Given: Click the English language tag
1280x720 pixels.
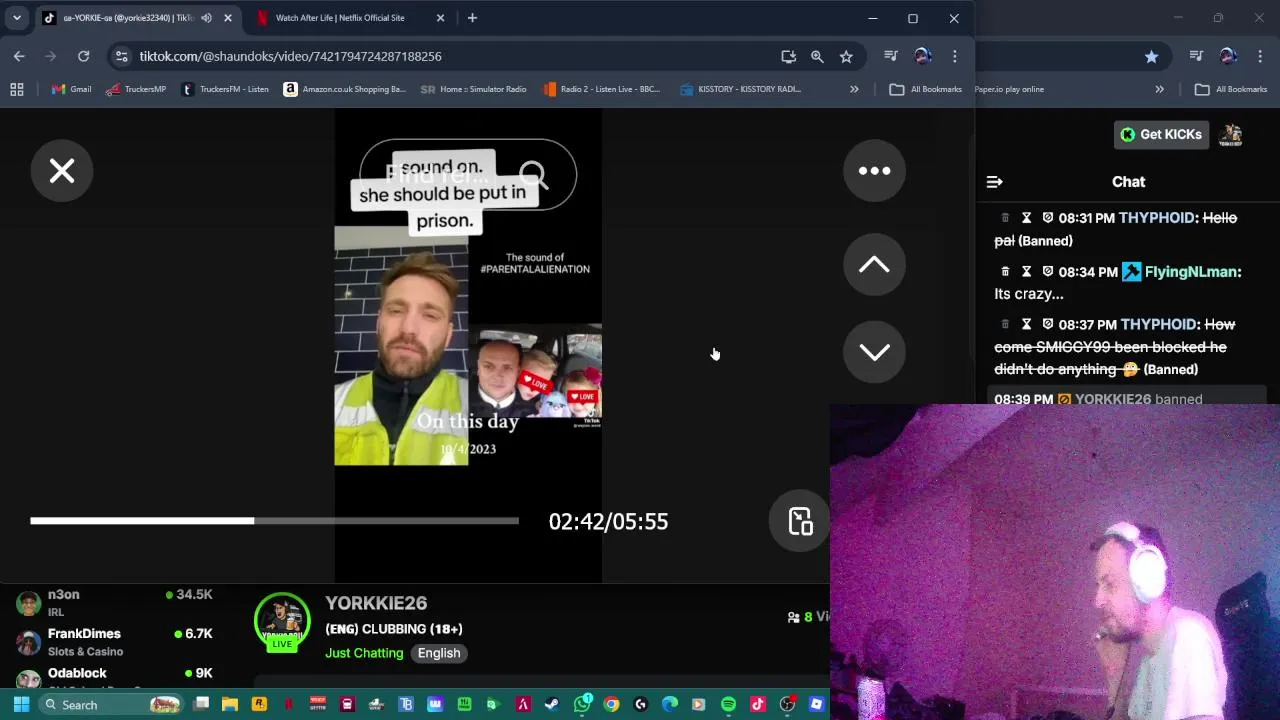Looking at the screenshot, I should coord(439,653).
